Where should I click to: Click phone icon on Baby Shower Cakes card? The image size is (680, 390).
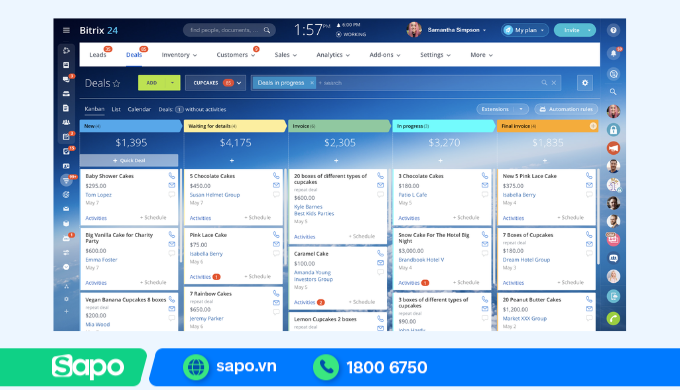tap(172, 176)
